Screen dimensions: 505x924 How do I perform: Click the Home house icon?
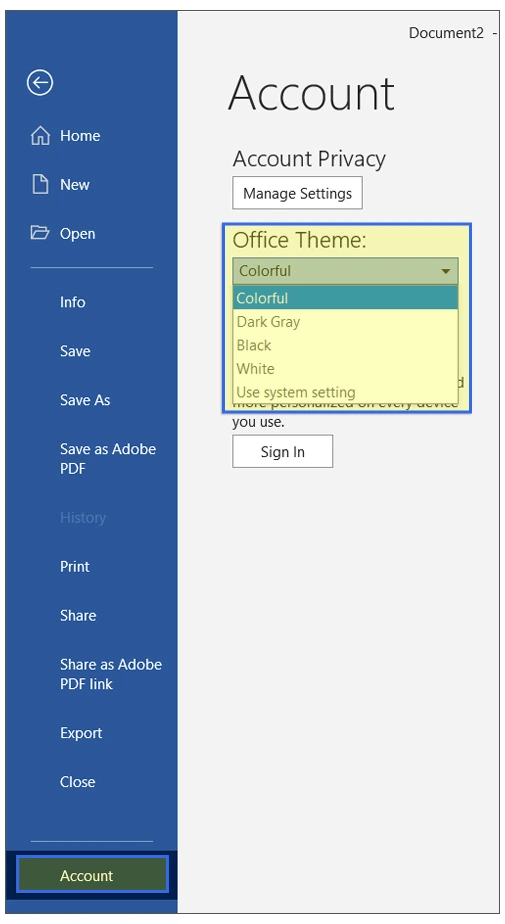(x=40, y=136)
